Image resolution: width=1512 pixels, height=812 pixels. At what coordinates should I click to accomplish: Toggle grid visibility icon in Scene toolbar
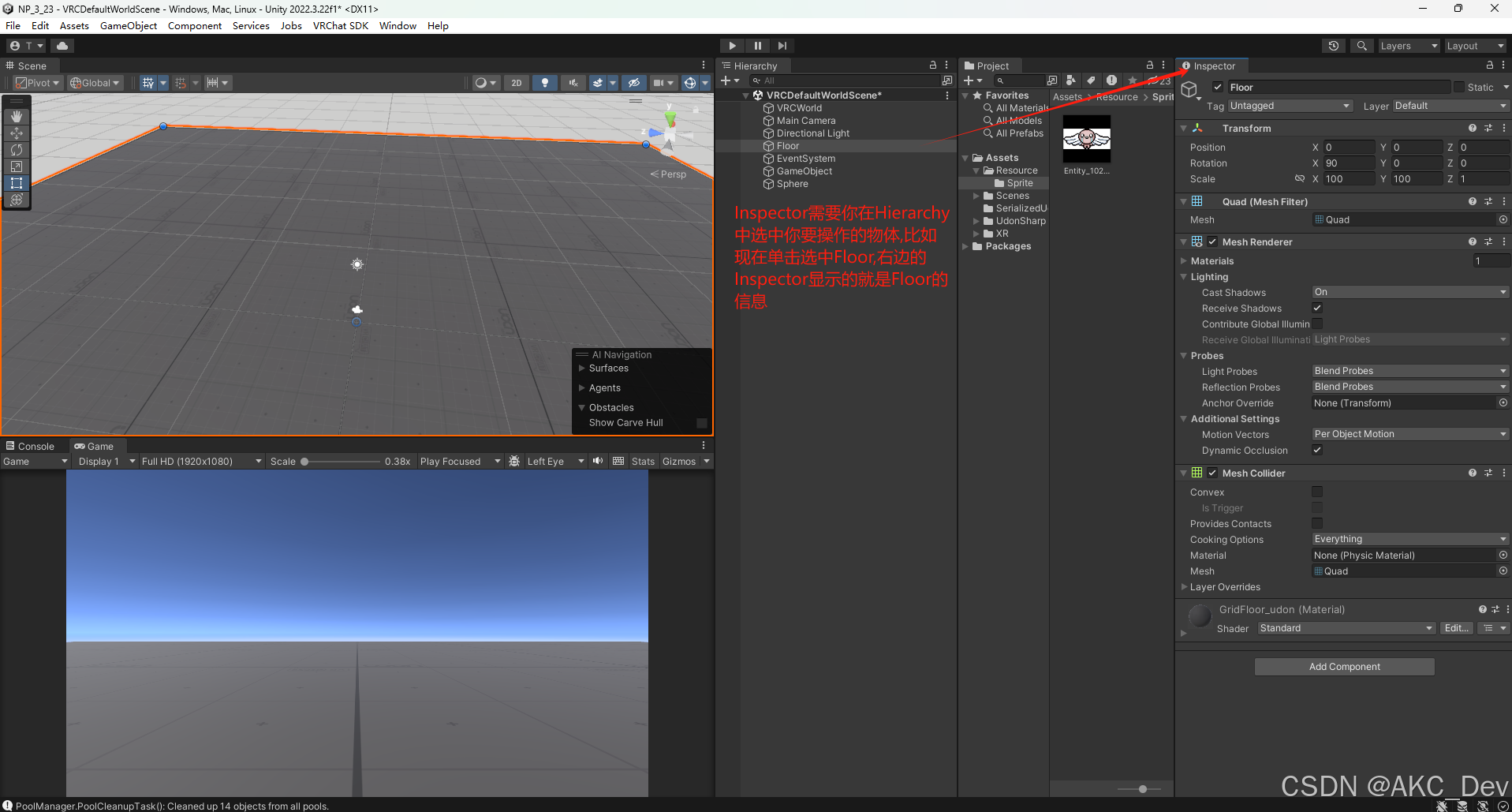point(147,83)
